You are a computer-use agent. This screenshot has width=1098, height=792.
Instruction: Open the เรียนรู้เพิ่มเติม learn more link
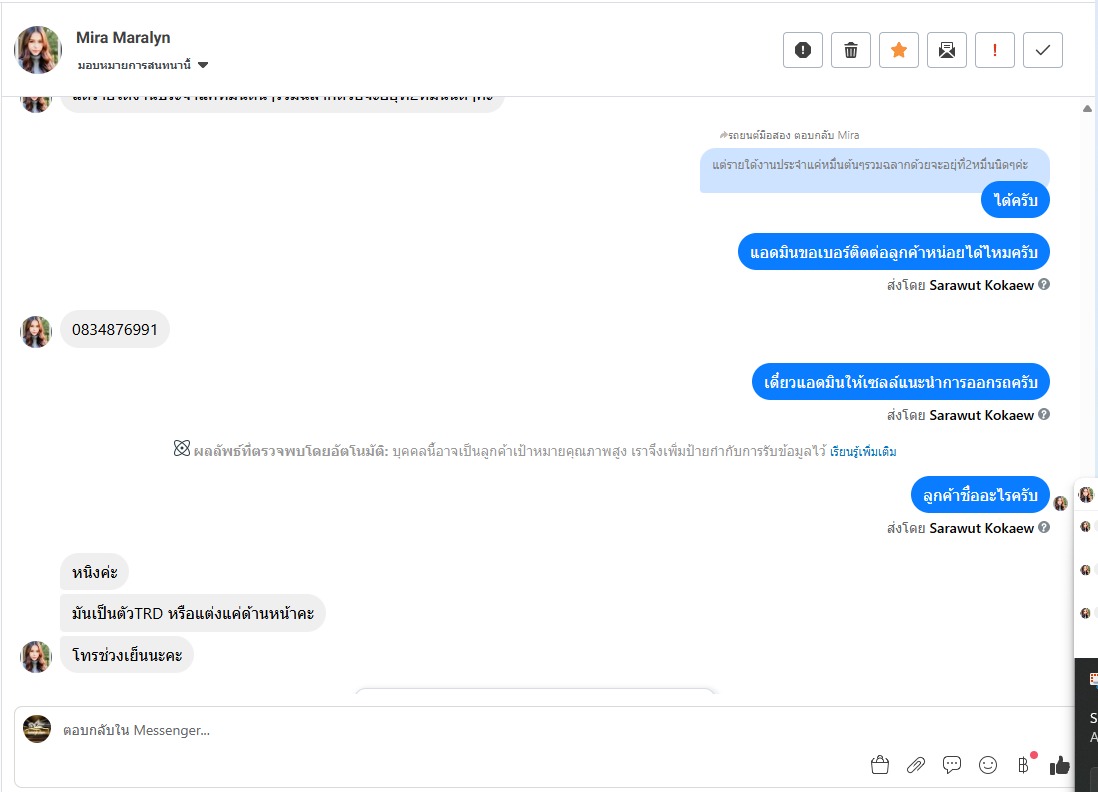click(x=863, y=452)
